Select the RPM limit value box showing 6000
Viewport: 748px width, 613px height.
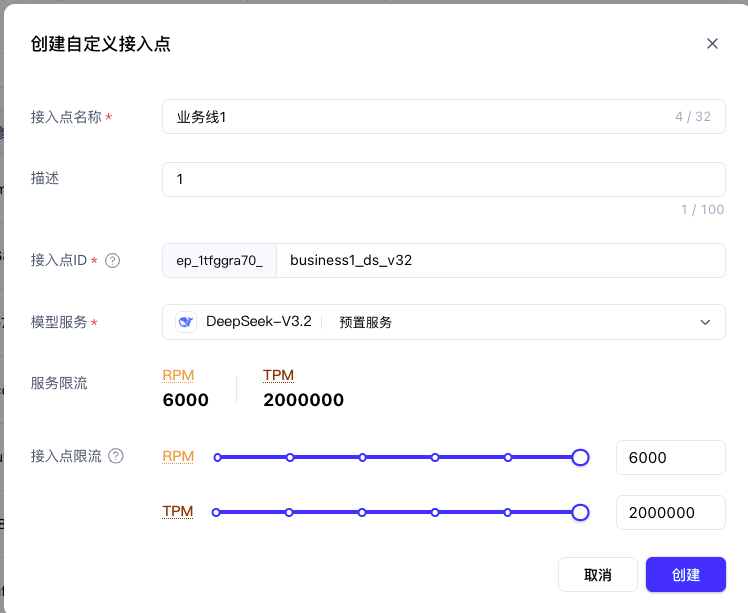(670, 458)
